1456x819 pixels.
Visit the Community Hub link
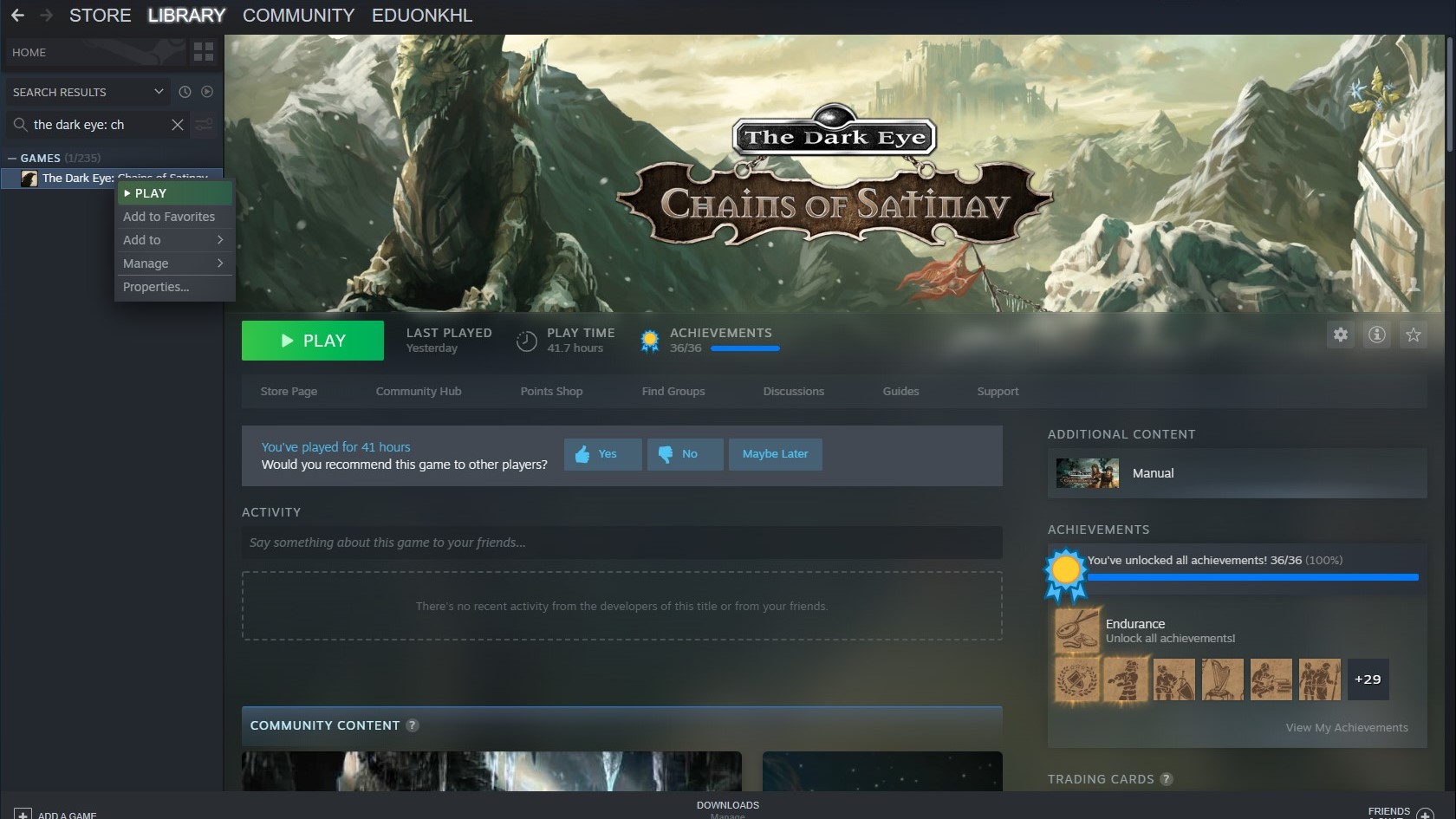point(419,392)
